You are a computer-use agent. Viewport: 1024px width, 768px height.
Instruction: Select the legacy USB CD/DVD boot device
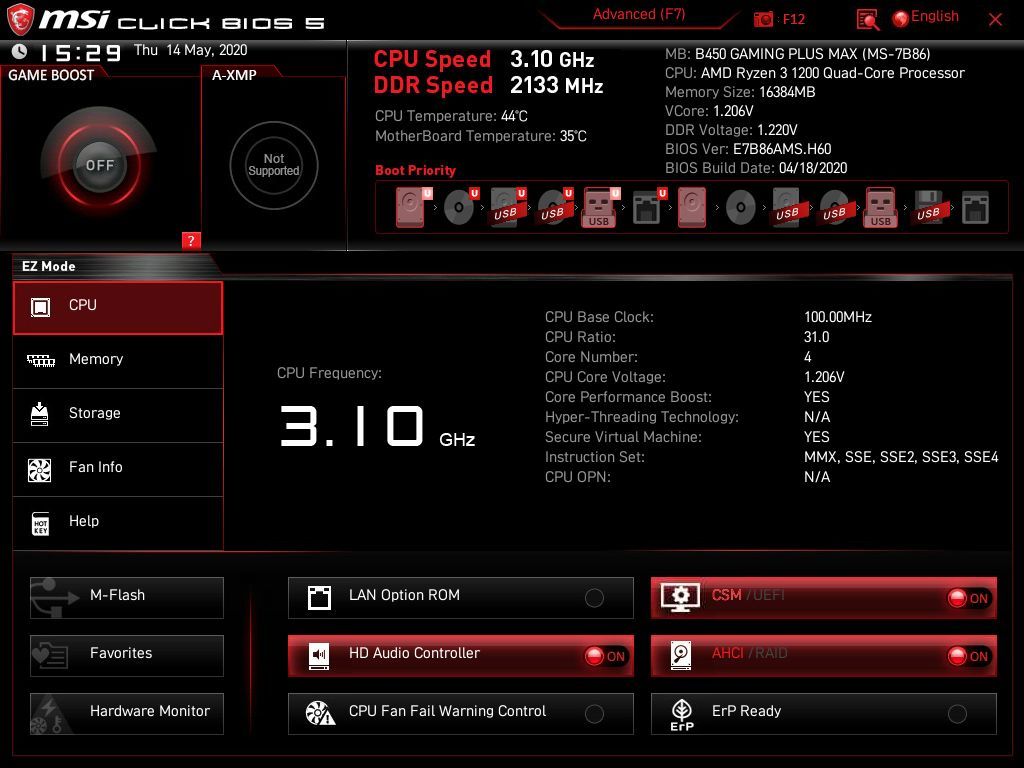[x=835, y=208]
